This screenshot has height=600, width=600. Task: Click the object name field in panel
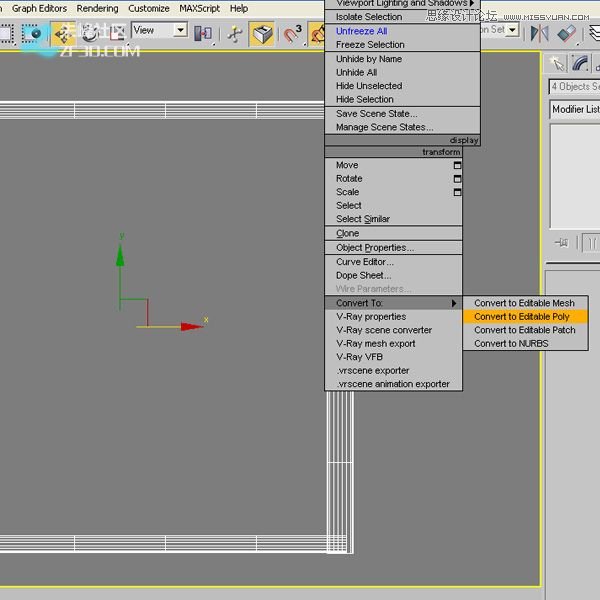[x=573, y=87]
